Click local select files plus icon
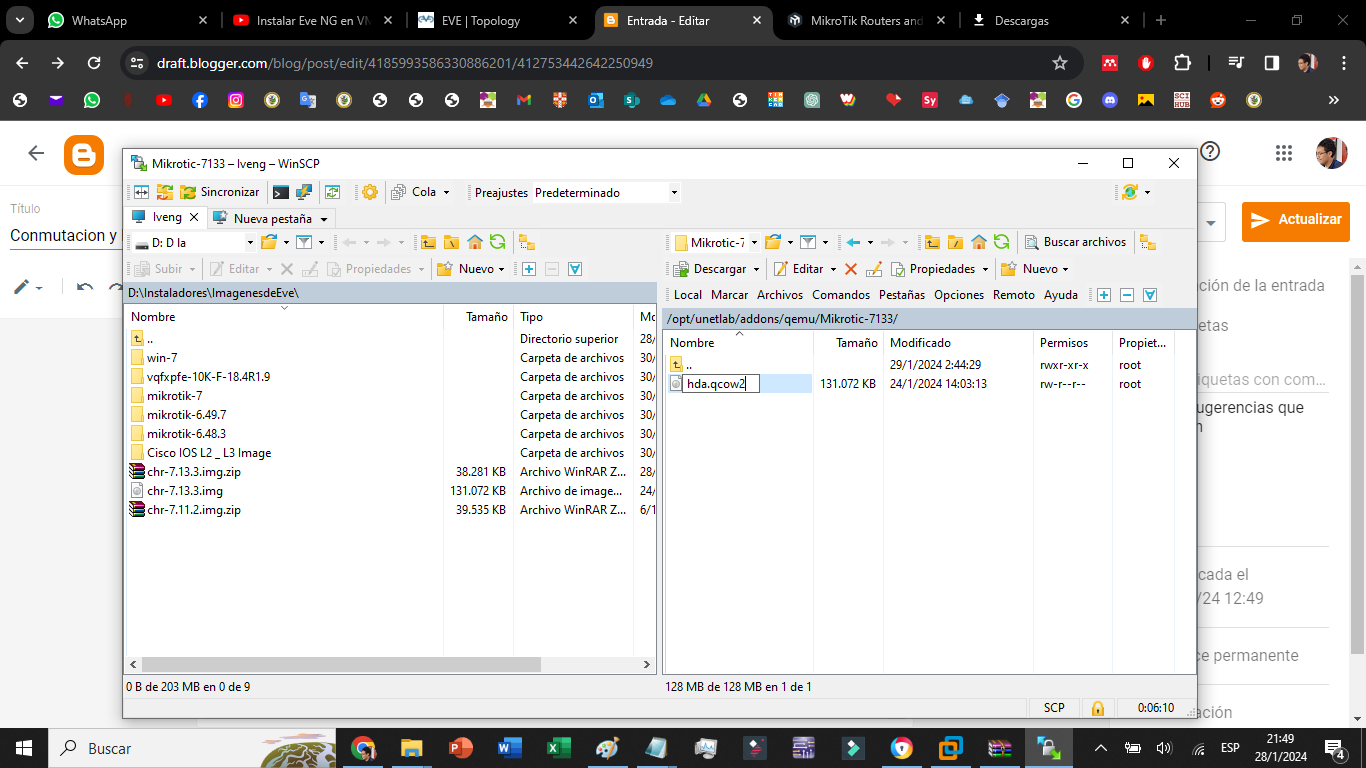Viewport: 1366px width, 768px height. (x=529, y=269)
